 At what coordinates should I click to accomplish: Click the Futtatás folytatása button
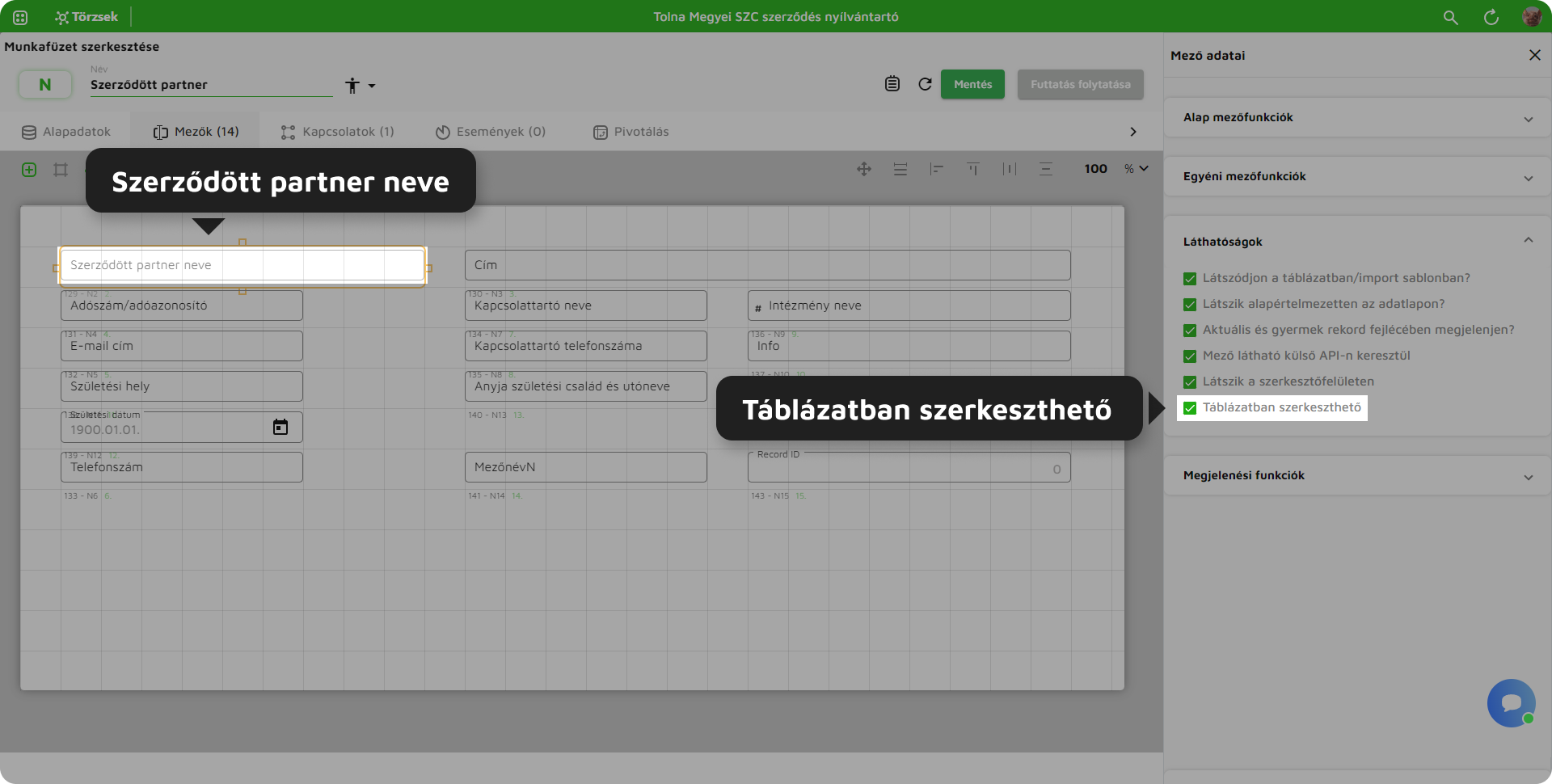[1080, 84]
